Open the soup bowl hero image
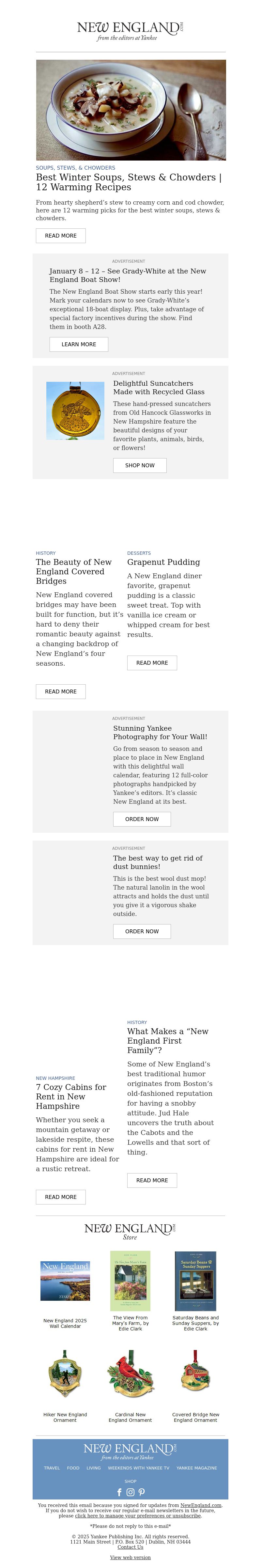Image resolution: width=261 pixels, height=1568 pixels. pyautogui.click(x=131, y=110)
